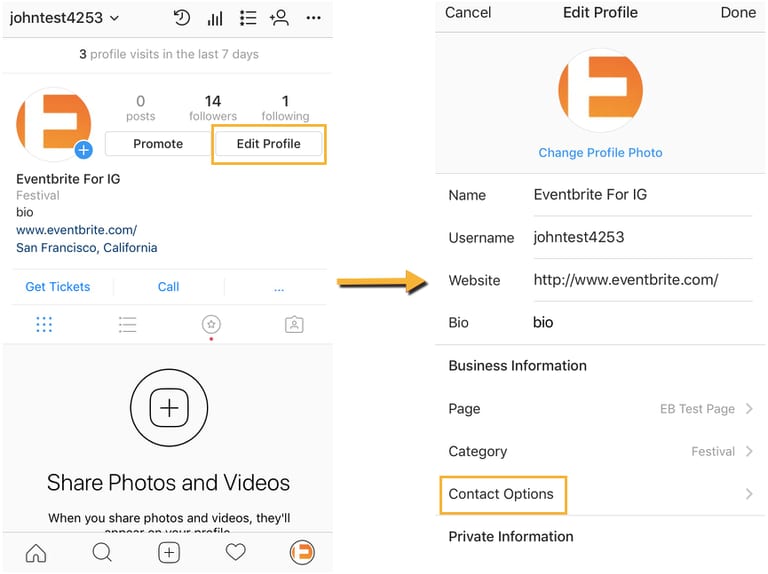The width and height of the screenshot is (768, 574).
Task: Tap the blue plus badge on profile photo
Action: (x=84, y=149)
